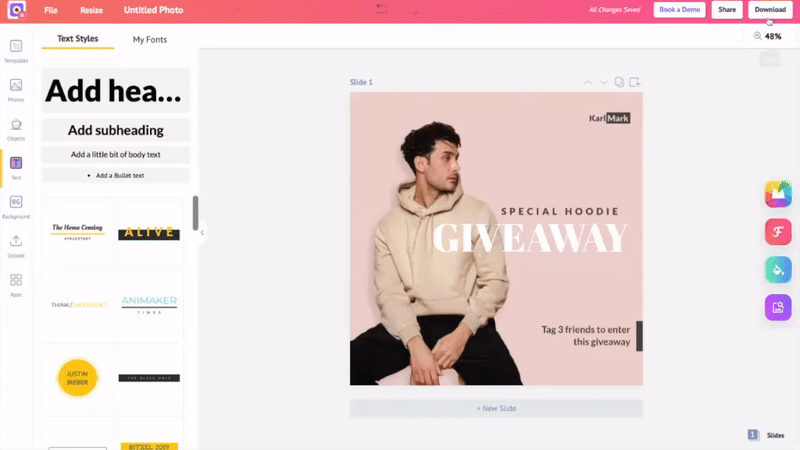Click the undo arrow icon
Screen dimensions: 800x450
point(381,9)
